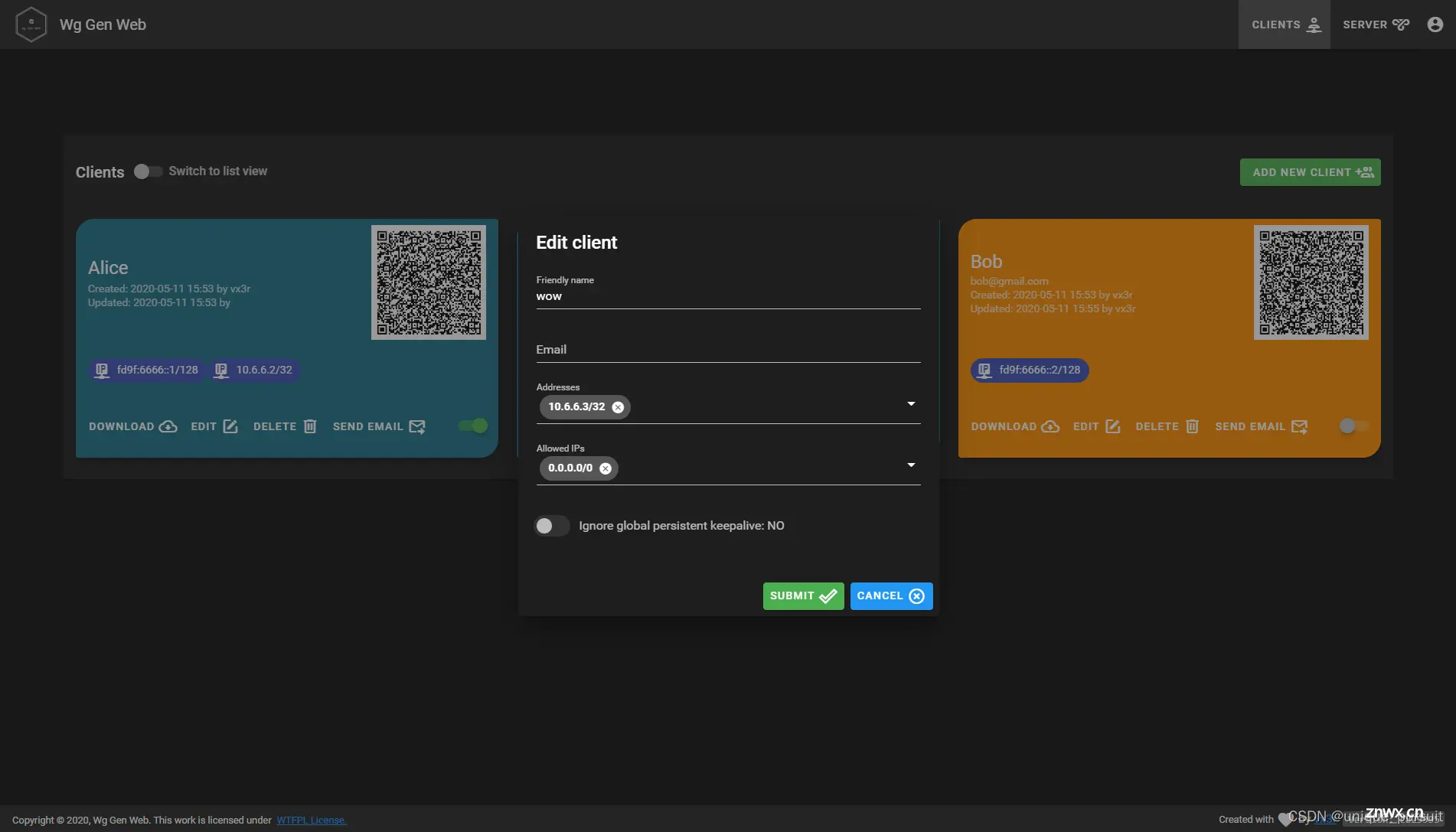Click the Wg Gen Web logo icon
Screen dimensions: 1456x832
click(x=31, y=24)
